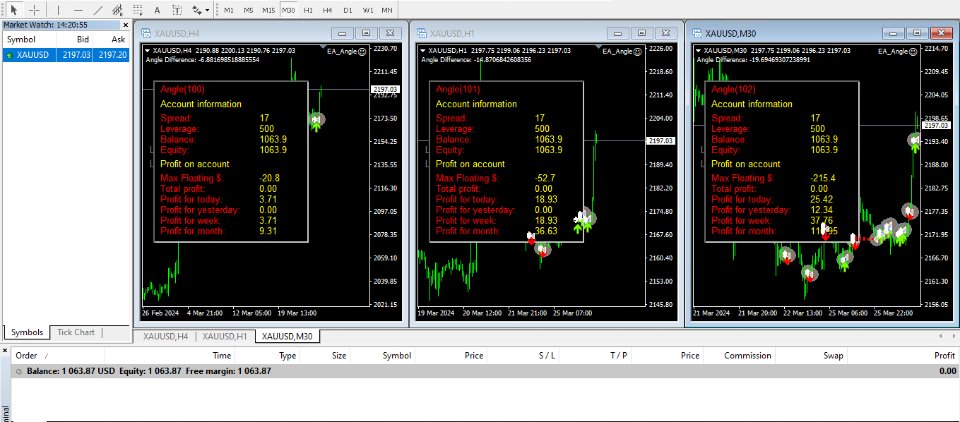Switch timeframe to W1
The width and height of the screenshot is (960, 422).
(367, 10)
